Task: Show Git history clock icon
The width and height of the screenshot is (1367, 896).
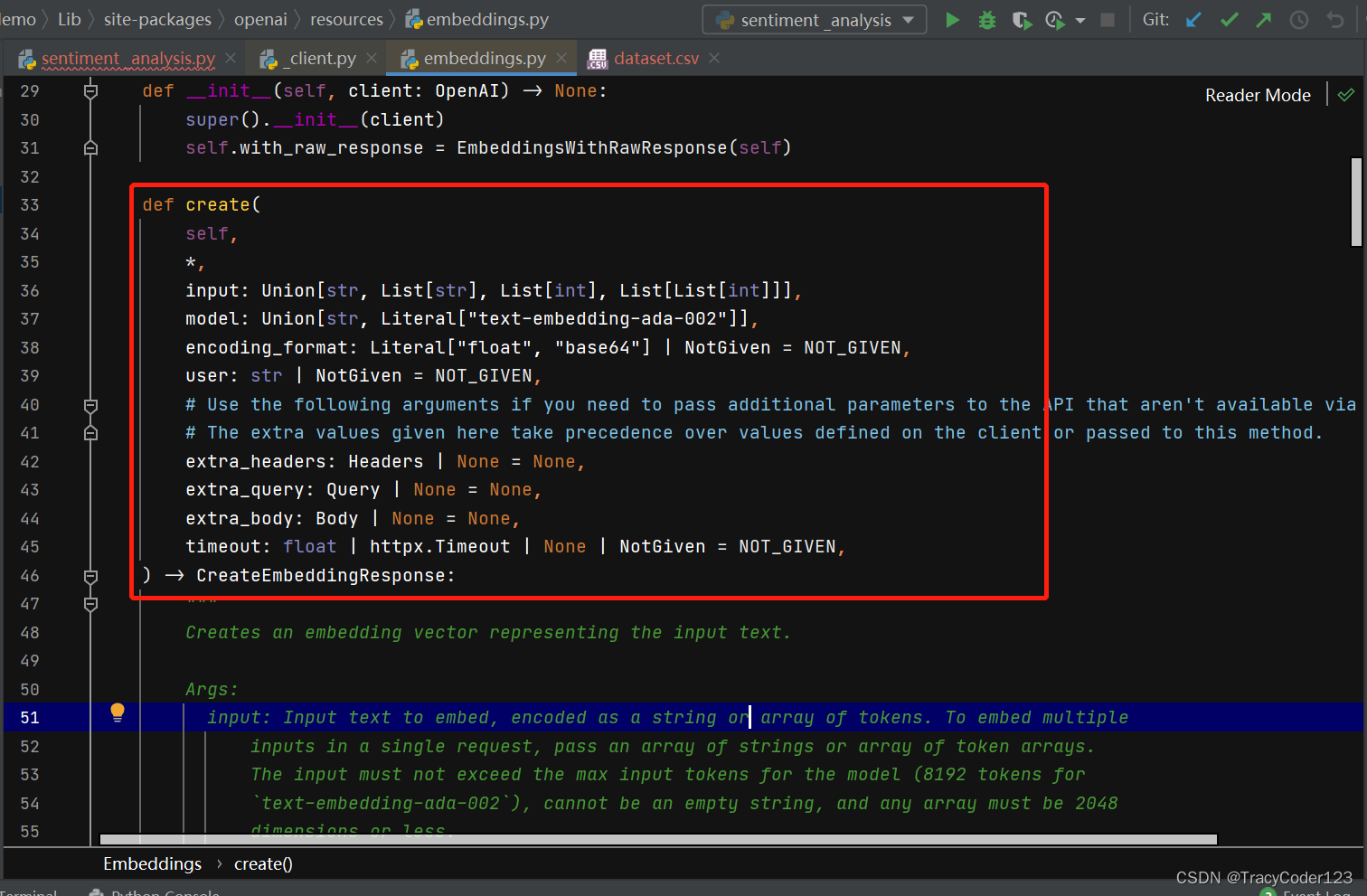Action: pyautogui.click(x=1299, y=20)
